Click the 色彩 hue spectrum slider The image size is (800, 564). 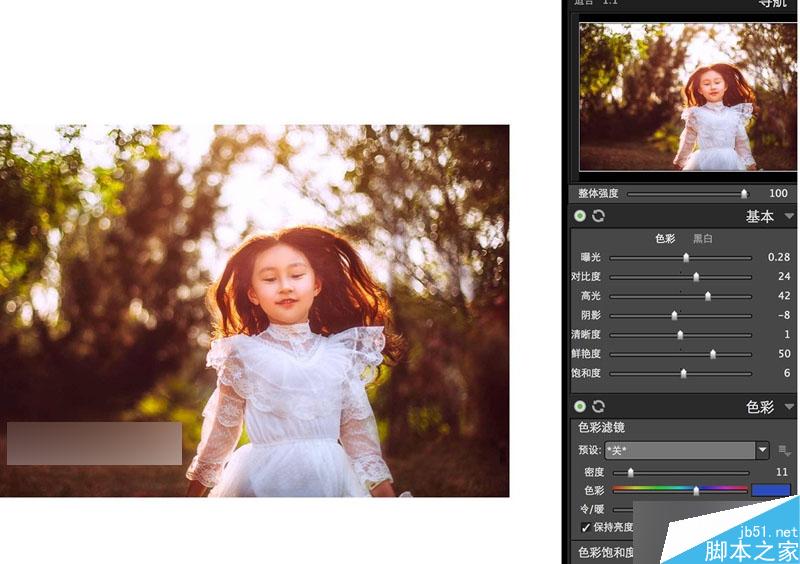[680, 490]
